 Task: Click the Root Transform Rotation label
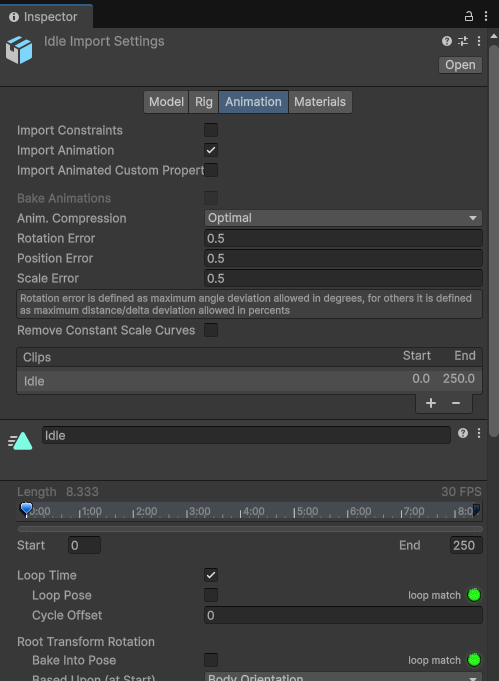coord(86,641)
